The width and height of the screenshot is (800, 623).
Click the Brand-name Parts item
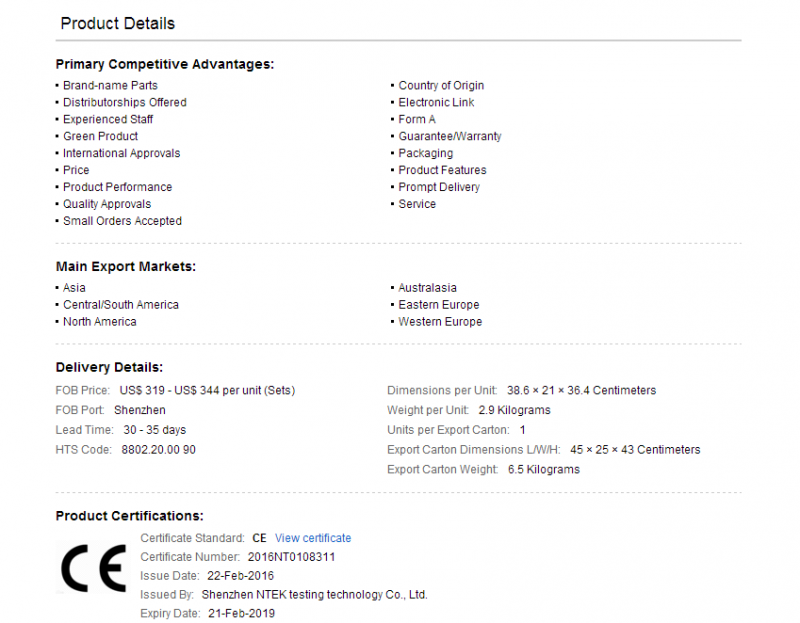(110, 86)
